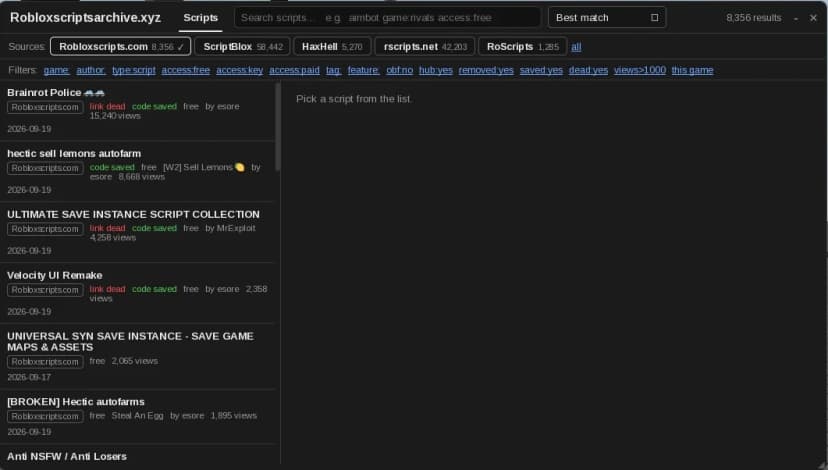The height and width of the screenshot is (470, 828).
Task: Click Robloxscripts.com badge under Velocity UI Remake
Action: coord(45,290)
